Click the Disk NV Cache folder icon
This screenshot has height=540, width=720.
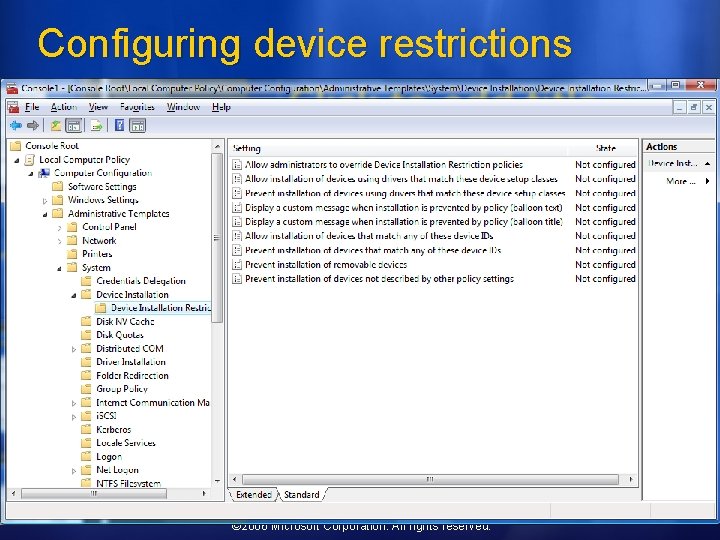tap(86, 321)
